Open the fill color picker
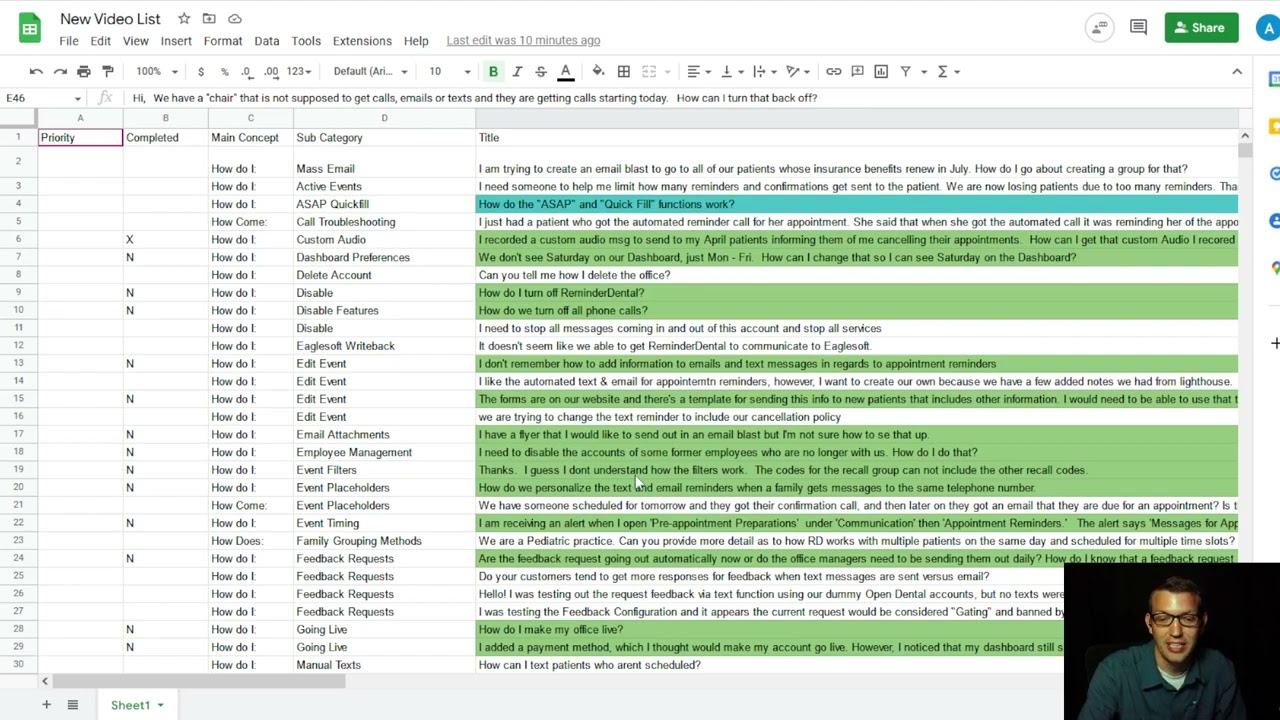Screen dimensions: 1280x720 pyautogui.click(x=598, y=71)
